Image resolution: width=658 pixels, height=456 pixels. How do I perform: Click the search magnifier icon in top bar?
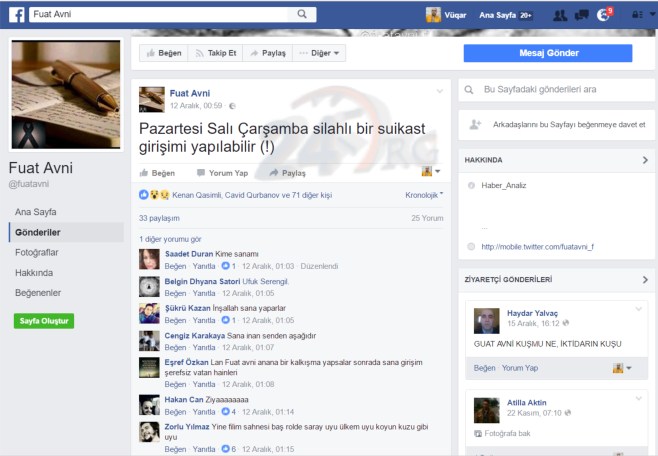click(302, 14)
